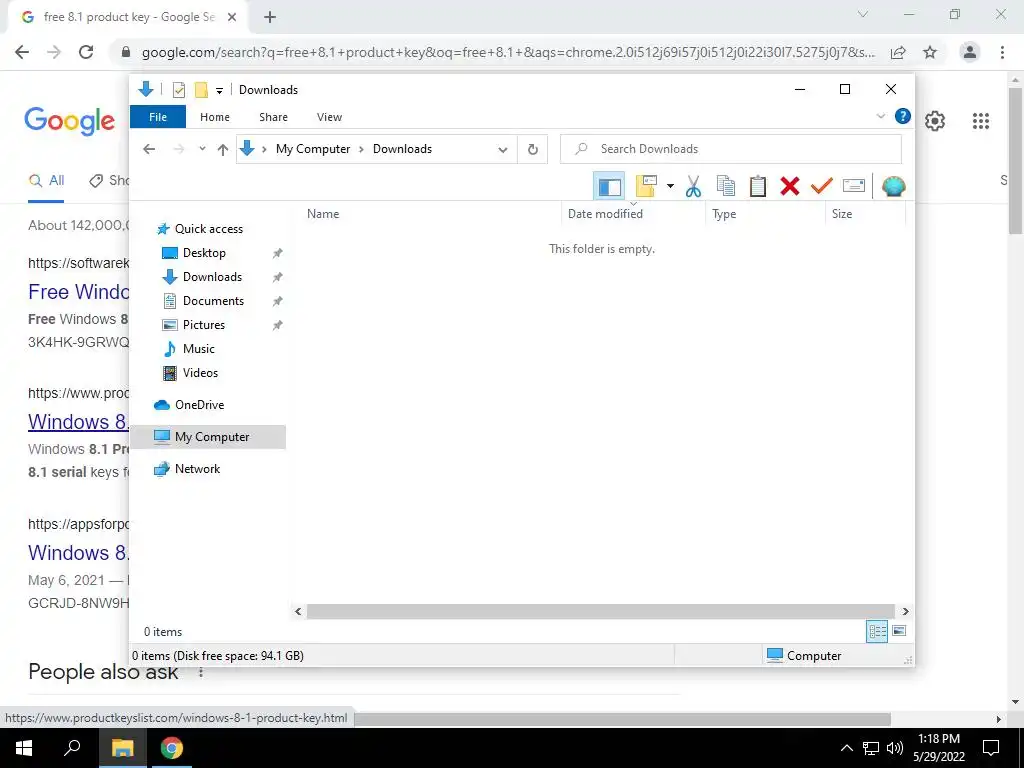Click the horizontal scrollbar right arrow in Explorer
Screen dimensions: 1024x768
coord(905,612)
